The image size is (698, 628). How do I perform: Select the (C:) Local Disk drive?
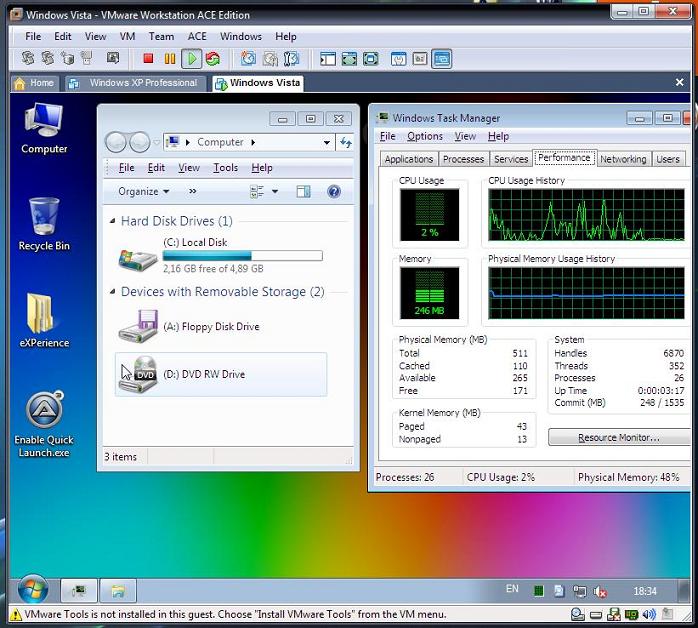221,255
